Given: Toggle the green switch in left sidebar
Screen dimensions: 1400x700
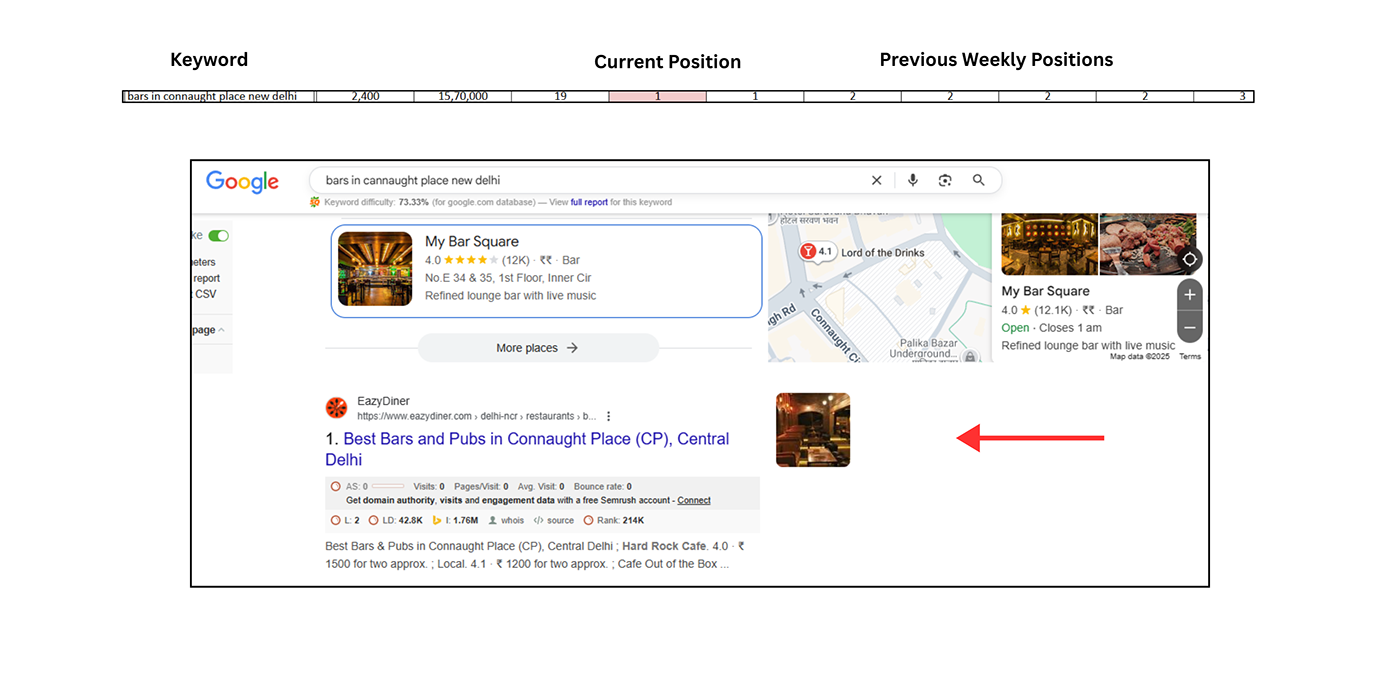Looking at the screenshot, I should tap(218, 236).
